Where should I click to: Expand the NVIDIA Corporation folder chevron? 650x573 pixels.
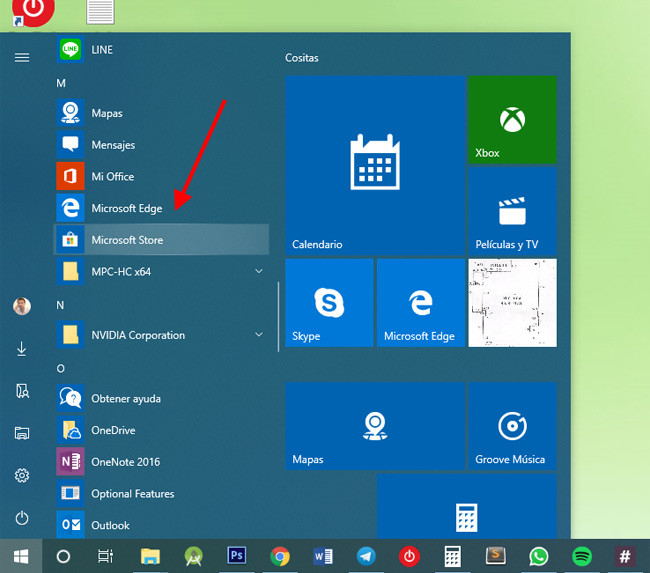point(259,335)
